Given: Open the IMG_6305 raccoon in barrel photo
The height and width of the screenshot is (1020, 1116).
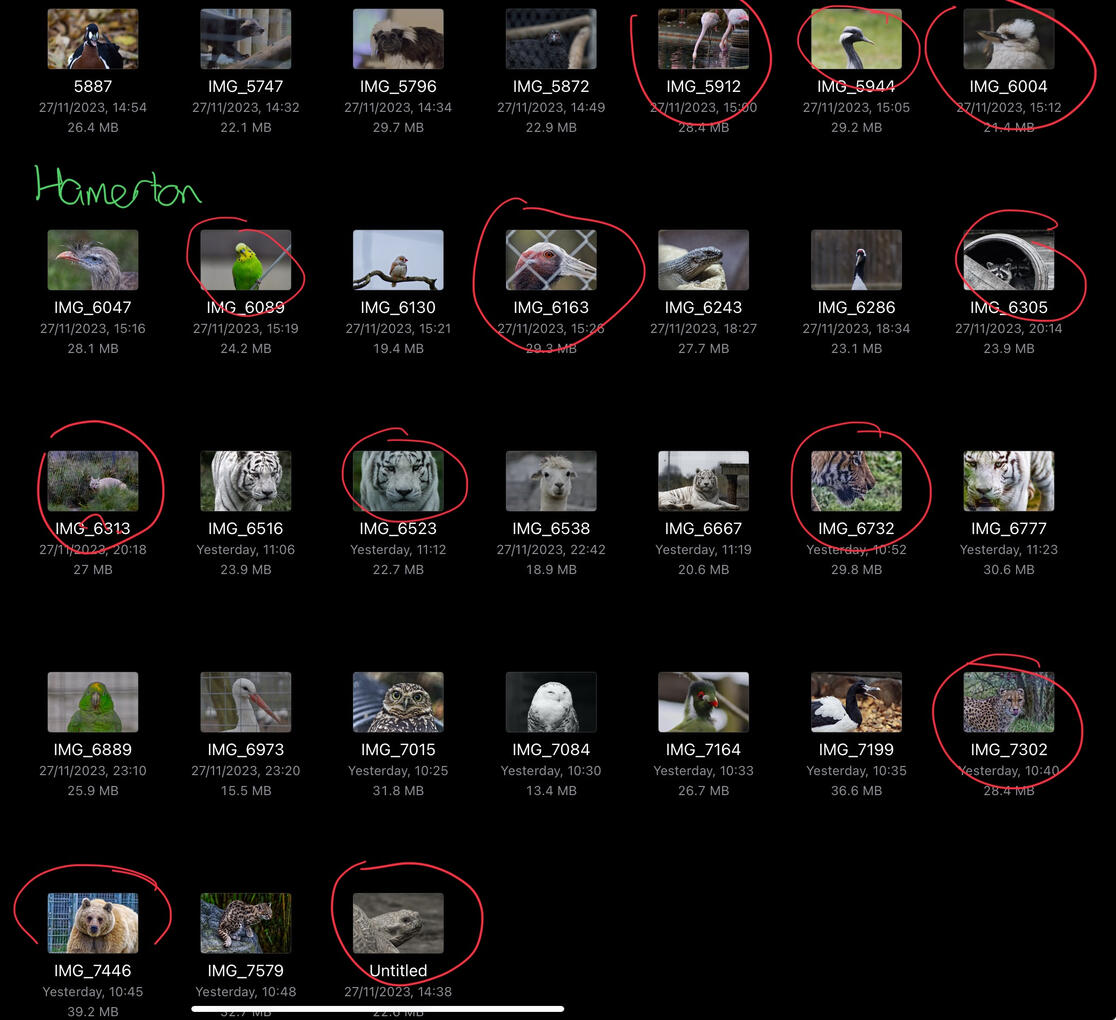Looking at the screenshot, I should (x=1008, y=260).
